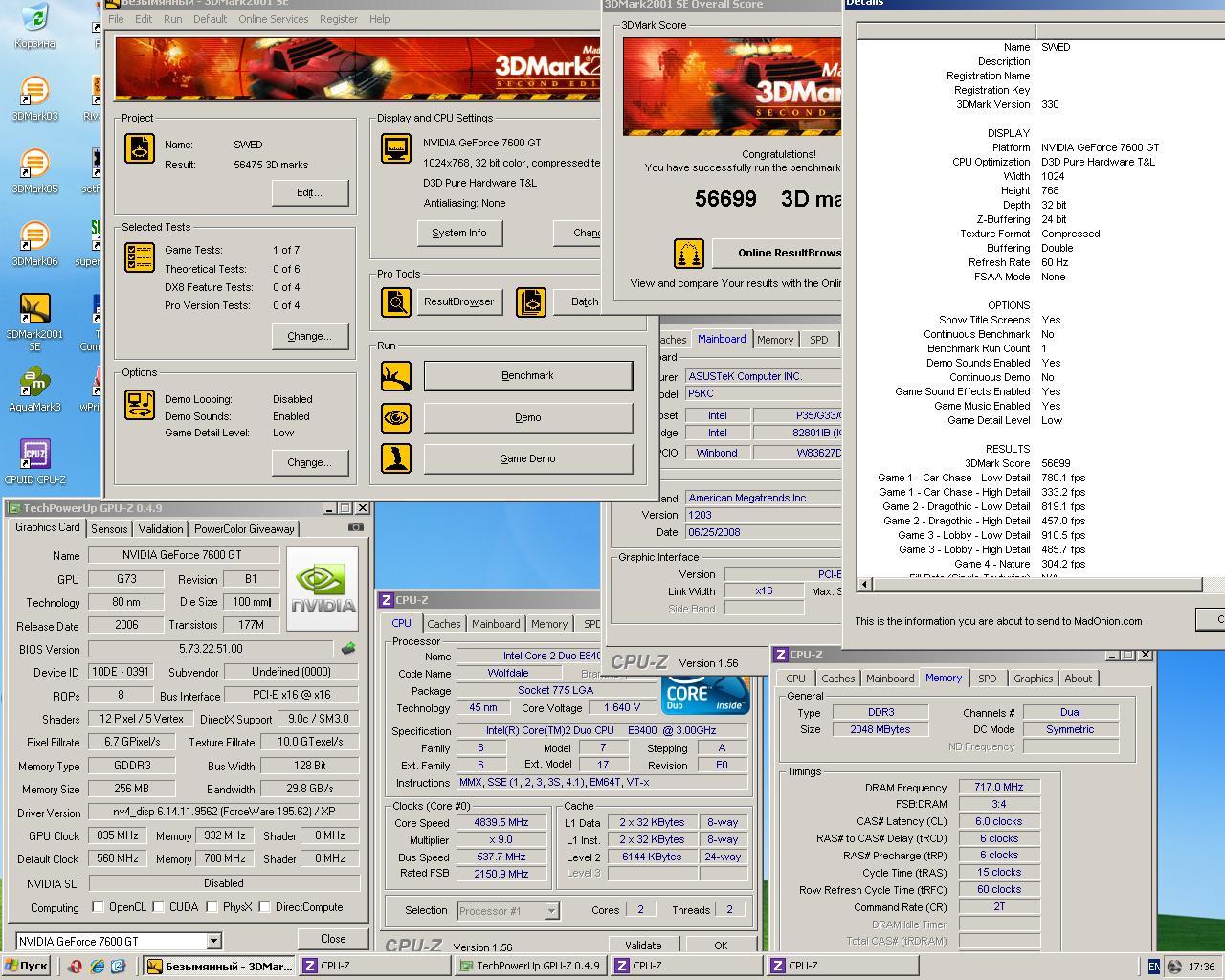Open the Online Services menu

coord(274,19)
